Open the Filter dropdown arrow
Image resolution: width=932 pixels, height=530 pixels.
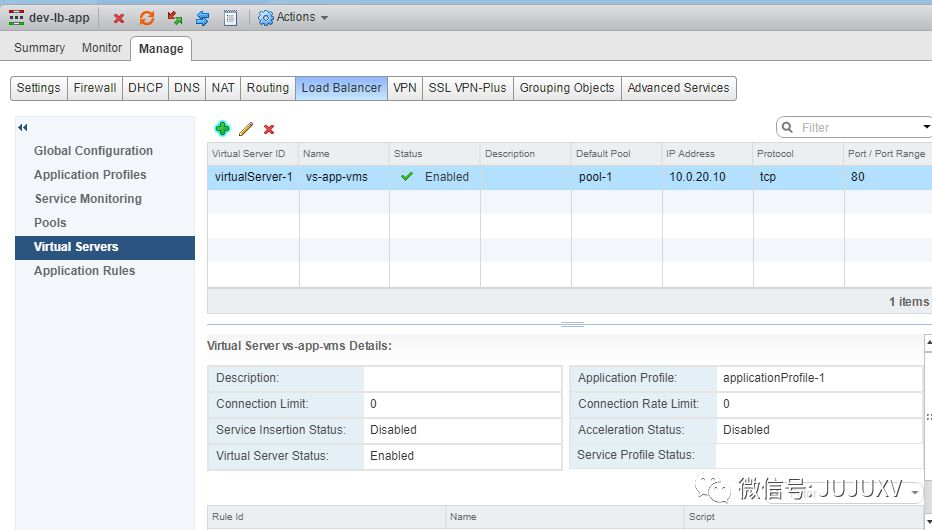tap(926, 127)
